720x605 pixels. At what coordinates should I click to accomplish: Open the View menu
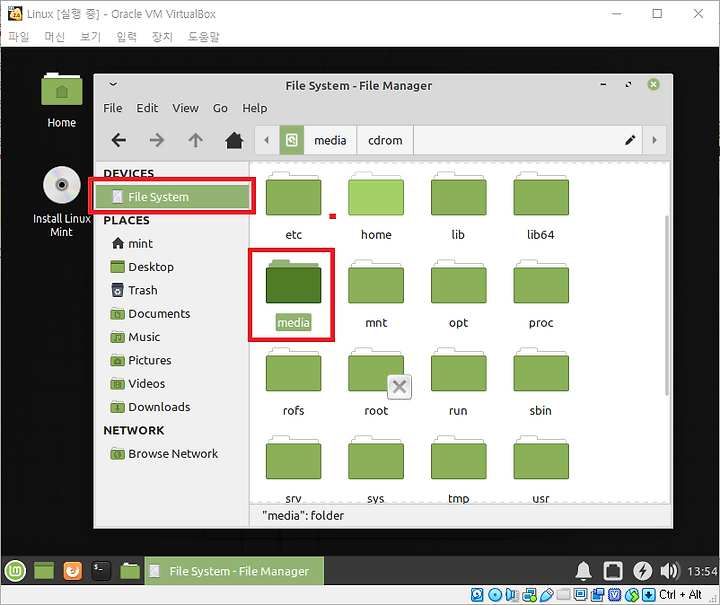pos(186,108)
